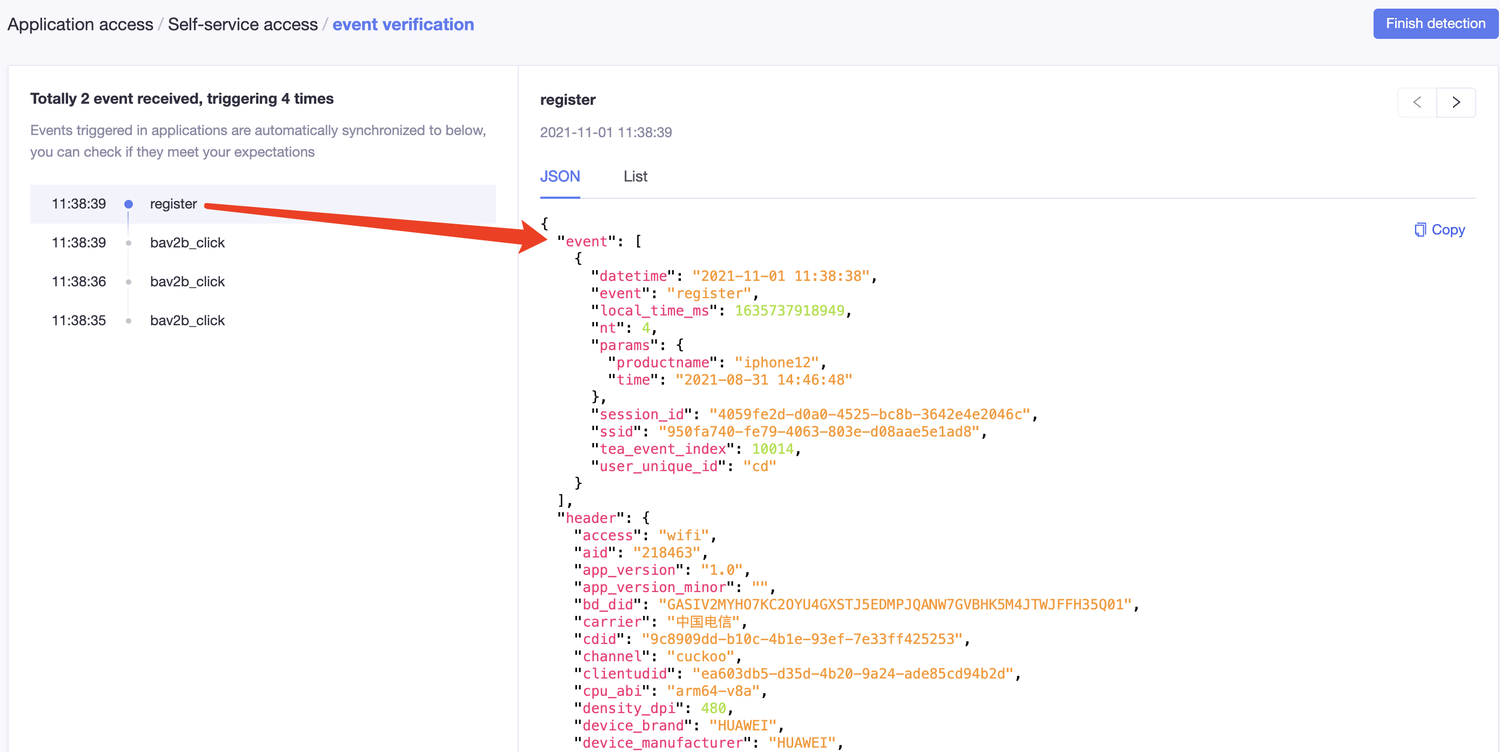Click the "device_brand" value "HUAWEI"
Viewport: 1500px width, 752px height.
click(742, 726)
